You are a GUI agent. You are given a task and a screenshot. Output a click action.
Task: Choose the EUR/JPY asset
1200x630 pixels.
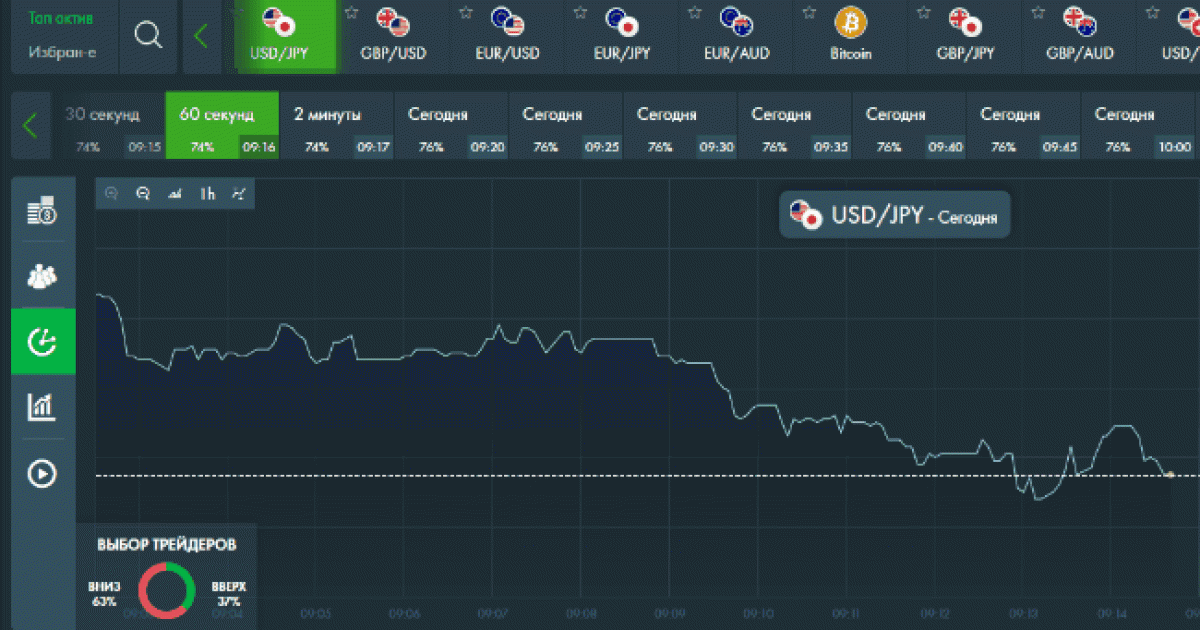point(622,37)
